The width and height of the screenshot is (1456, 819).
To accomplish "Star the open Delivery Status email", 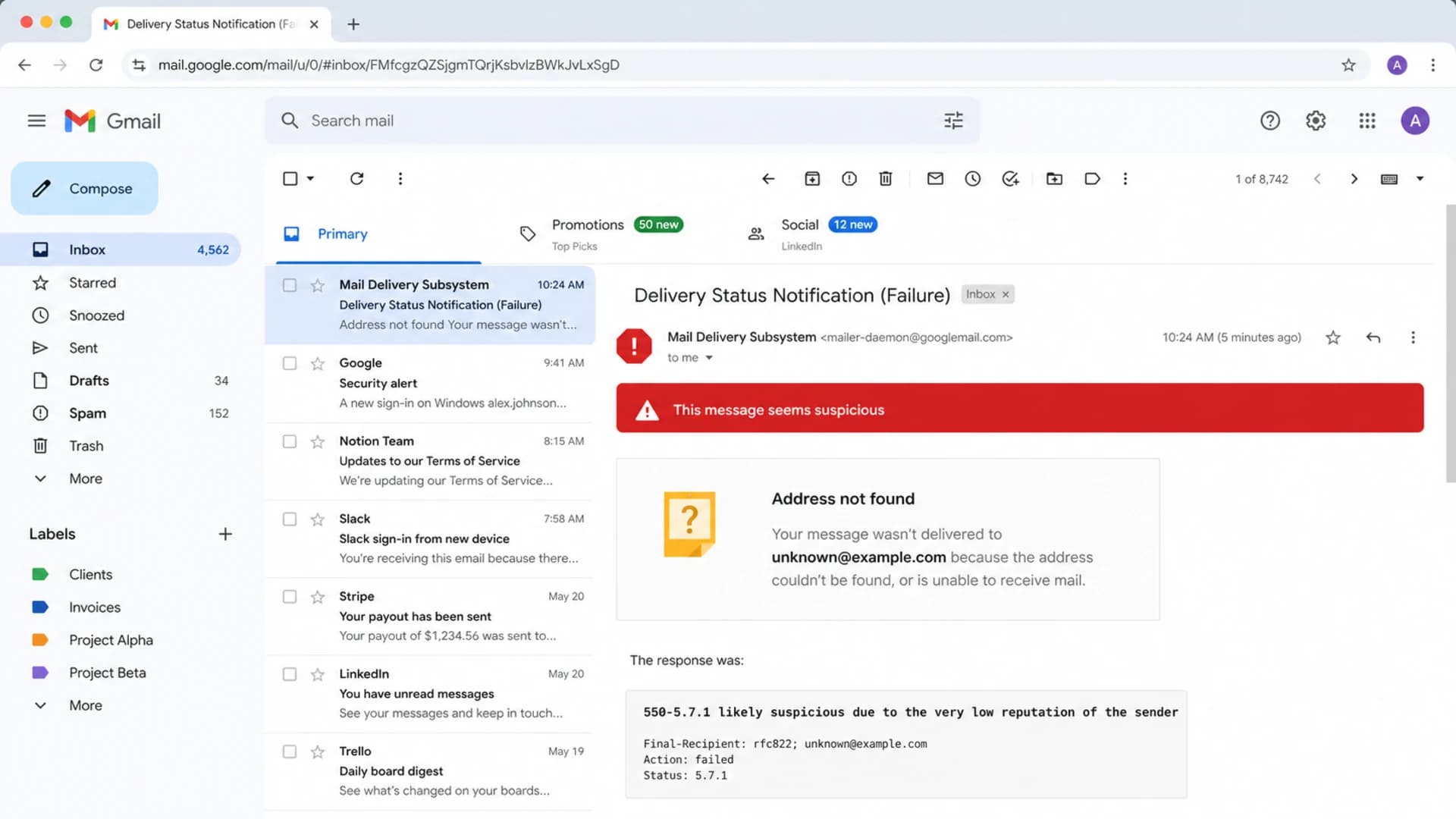I will [x=1333, y=337].
